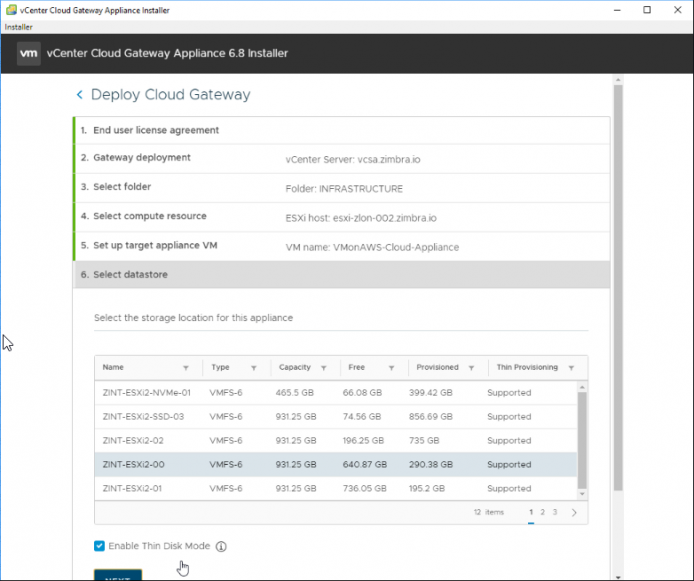Click the vm logo in the header
The height and width of the screenshot is (581, 694).
click(x=29, y=54)
